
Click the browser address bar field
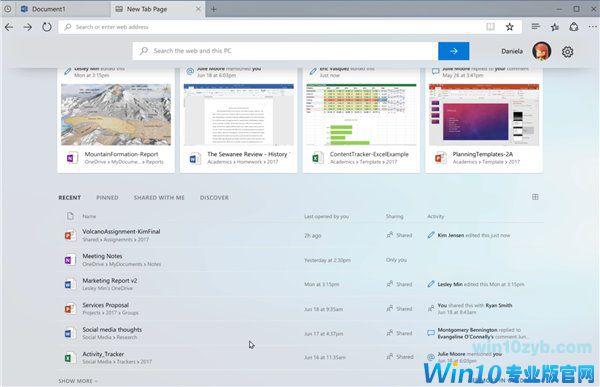pyautogui.click(x=290, y=27)
